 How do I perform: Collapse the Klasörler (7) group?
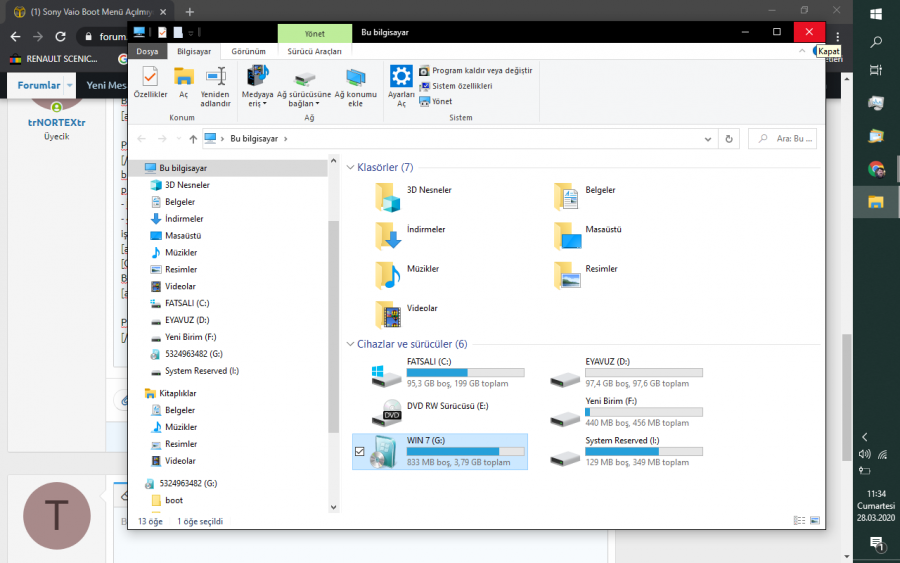349,167
